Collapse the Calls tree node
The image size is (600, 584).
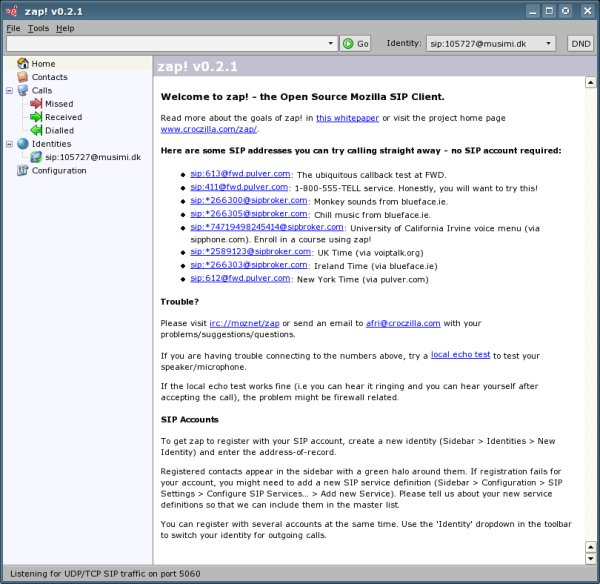point(10,91)
